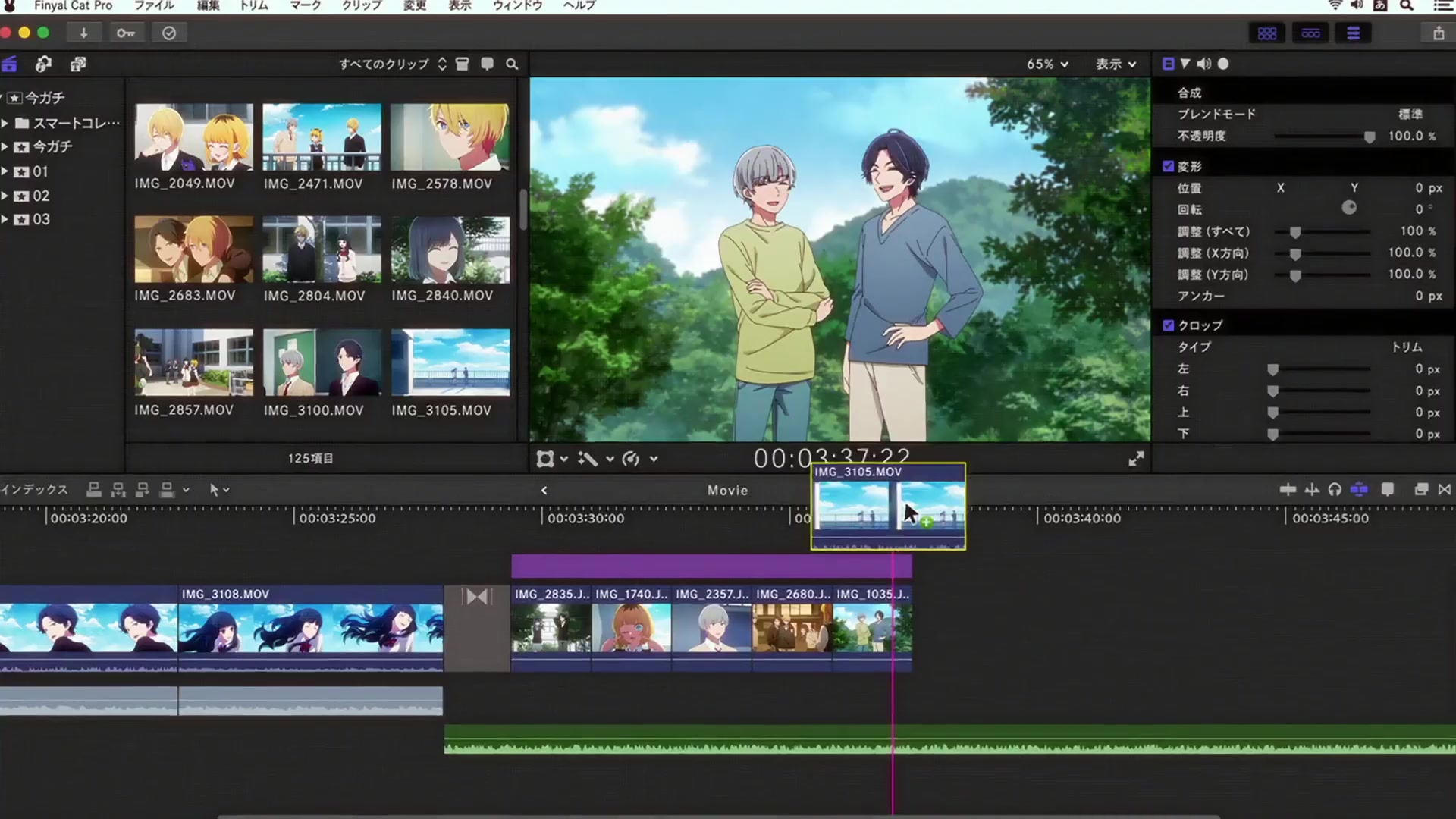1456x819 pixels.
Task: Open the 表示 viewer options dropdown
Action: [x=1116, y=64]
